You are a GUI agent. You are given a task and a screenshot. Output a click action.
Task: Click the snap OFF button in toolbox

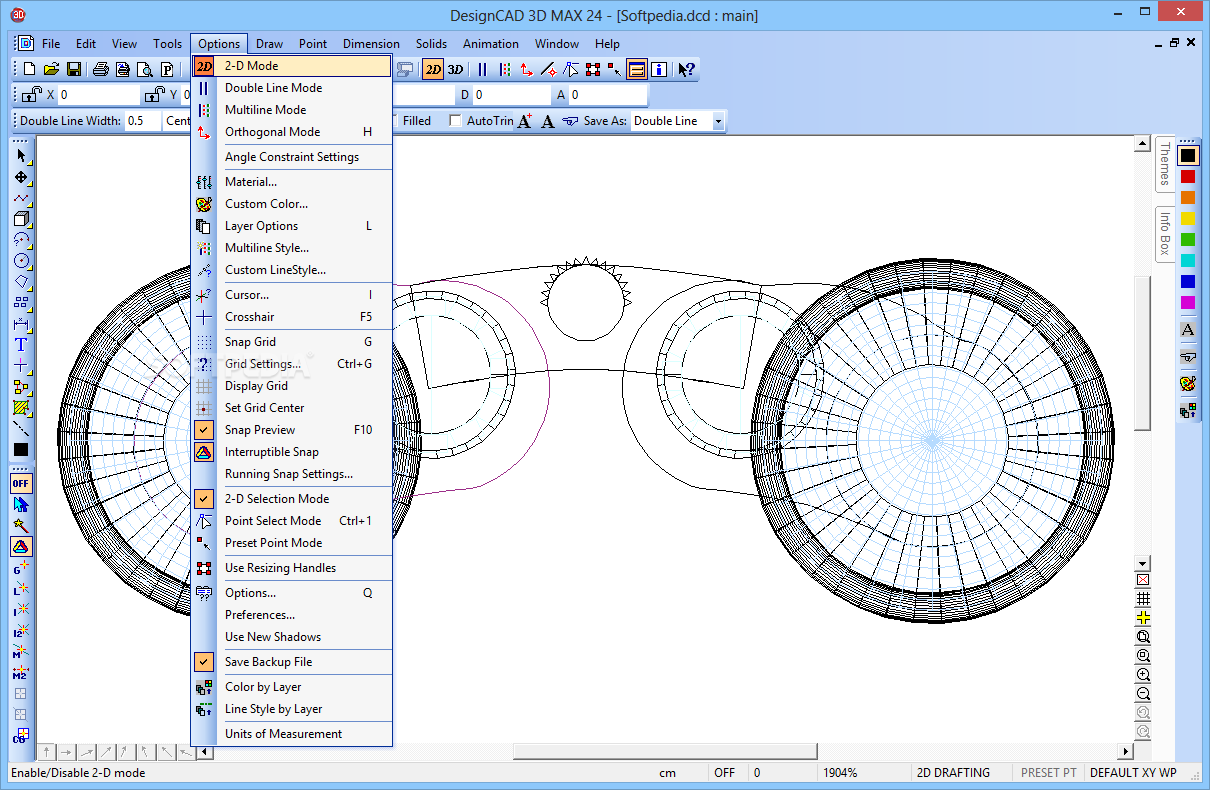21,484
